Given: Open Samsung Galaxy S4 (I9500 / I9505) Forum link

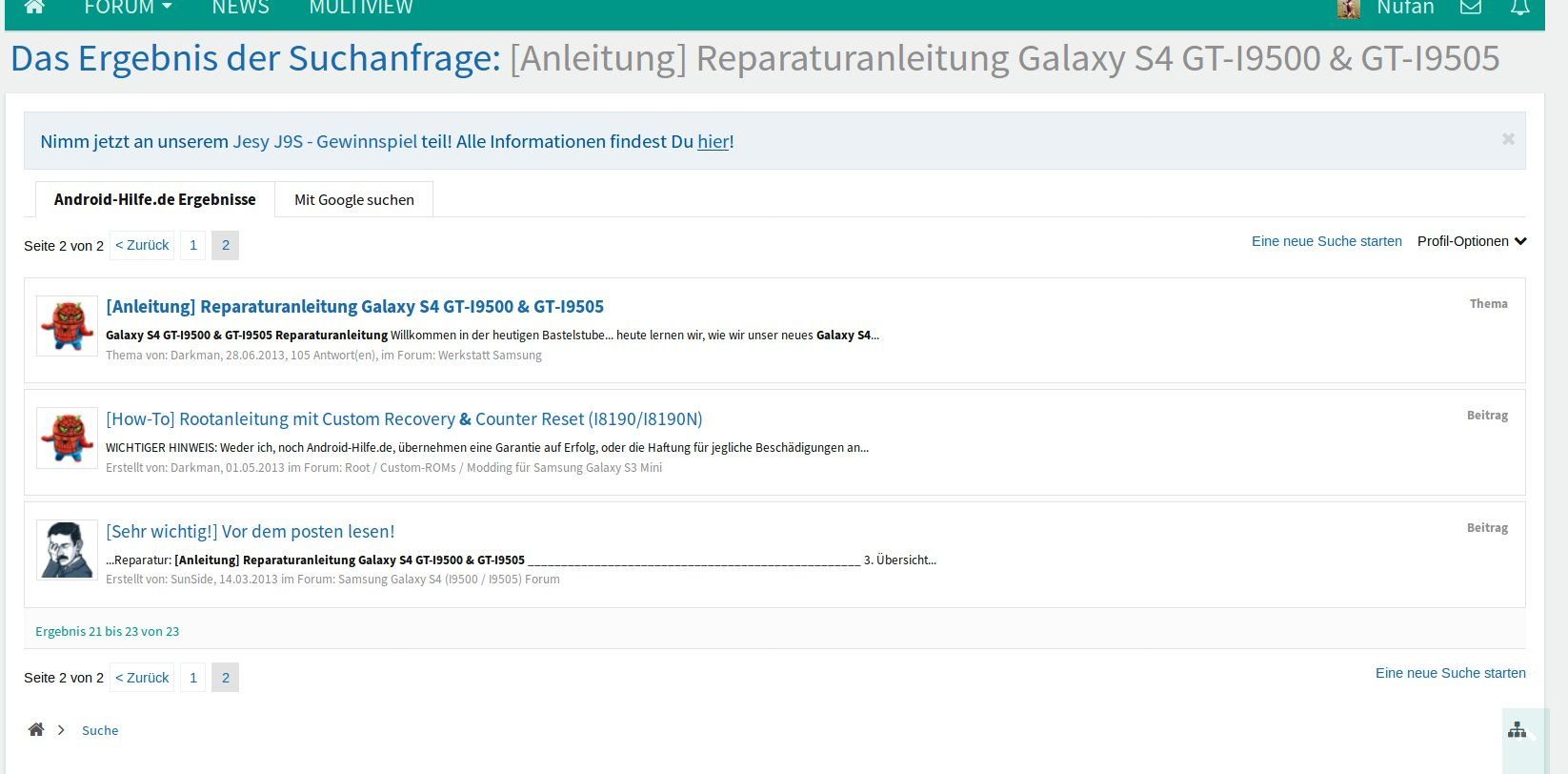Looking at the screenshot, I should 449,579.
